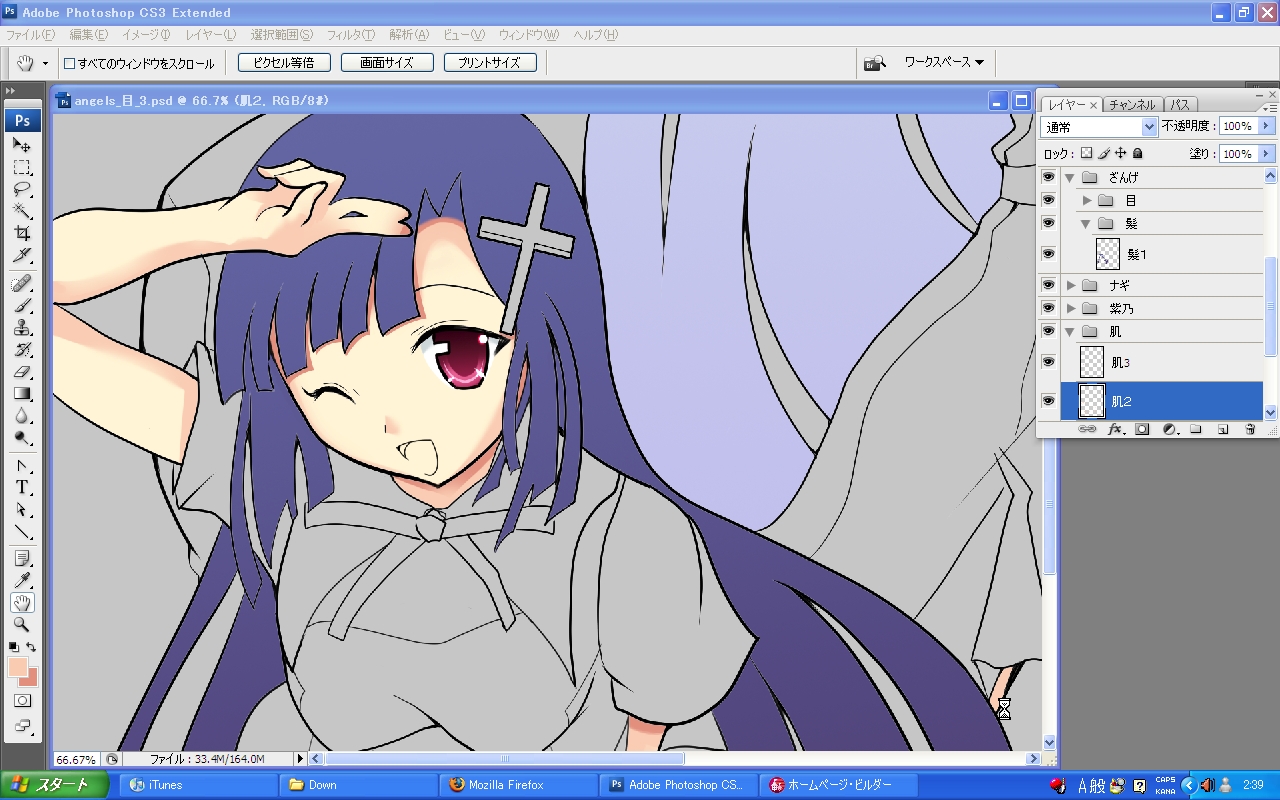The width and height of the screenshot is (1280, 800).
Task: Expand the 紫乃 layer group
Action: click(1070, 309)
